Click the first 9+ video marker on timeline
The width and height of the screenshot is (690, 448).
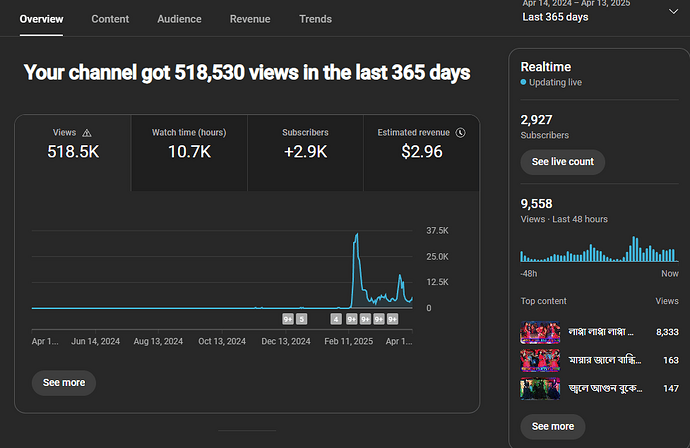288,319
